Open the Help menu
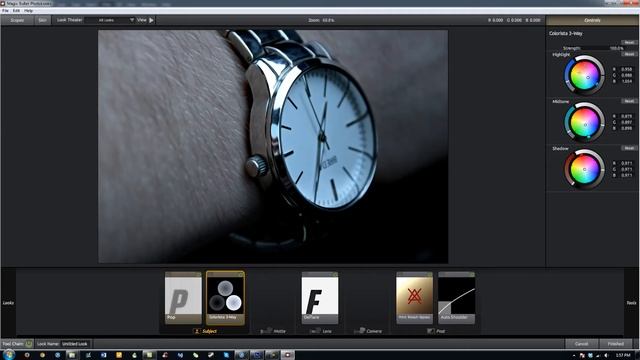The image size is (640, 360). coord(29,11)
